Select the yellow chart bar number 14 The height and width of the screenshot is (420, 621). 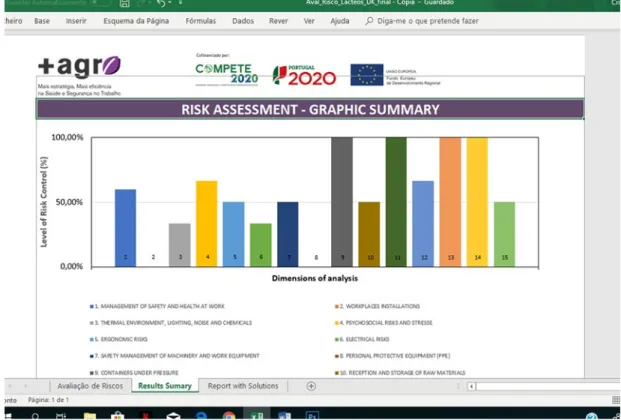click(x=477, y=202)
